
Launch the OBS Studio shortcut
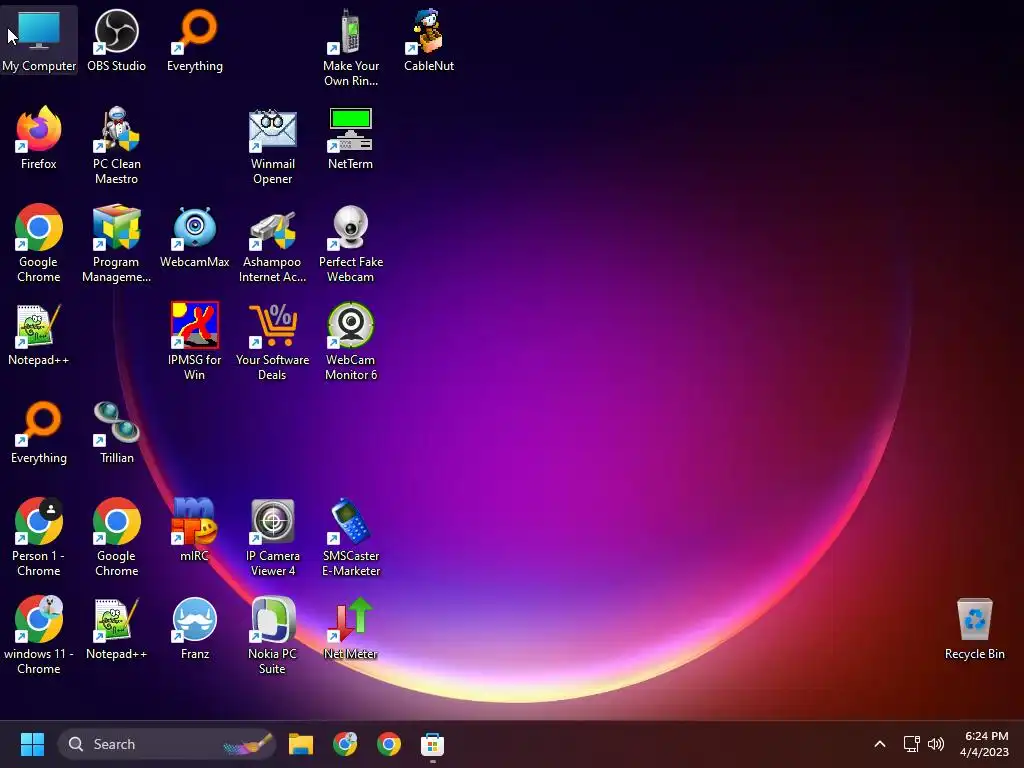[116, 40]
